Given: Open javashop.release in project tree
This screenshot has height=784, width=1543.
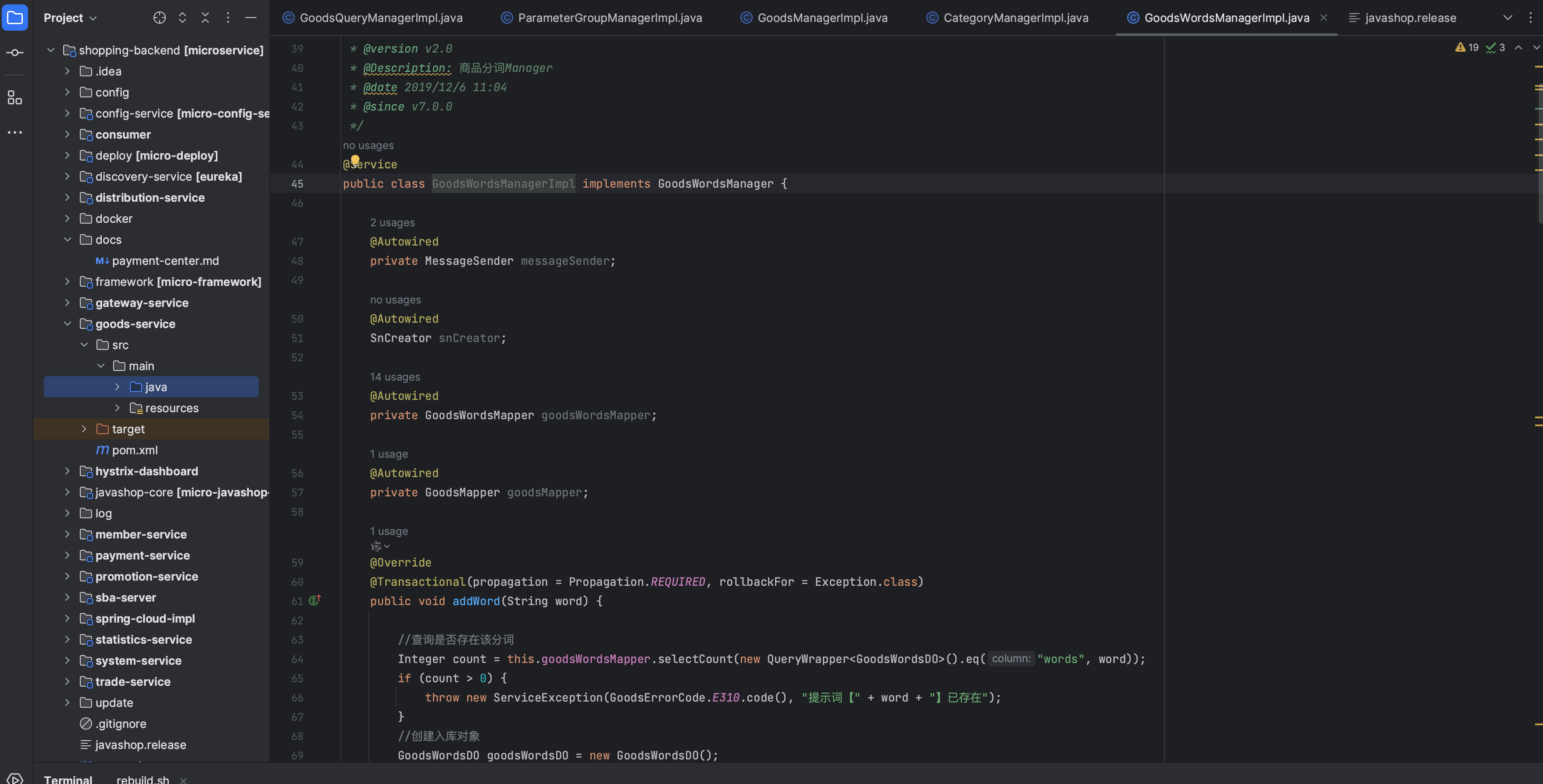Looking at the screenshot, I should pos(141,745).
